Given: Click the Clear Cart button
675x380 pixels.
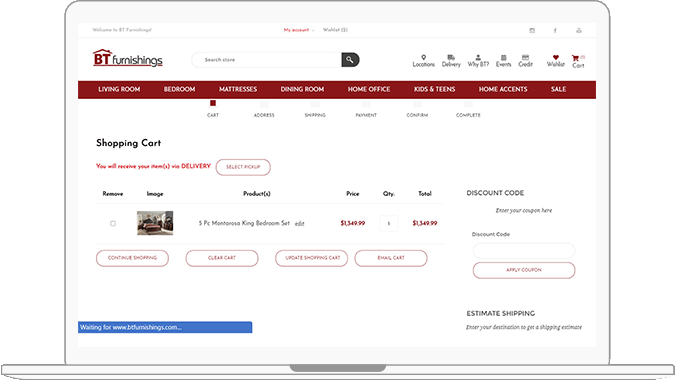Looking at the screenshot, I should pyautogui.click(x=222, y=258).
